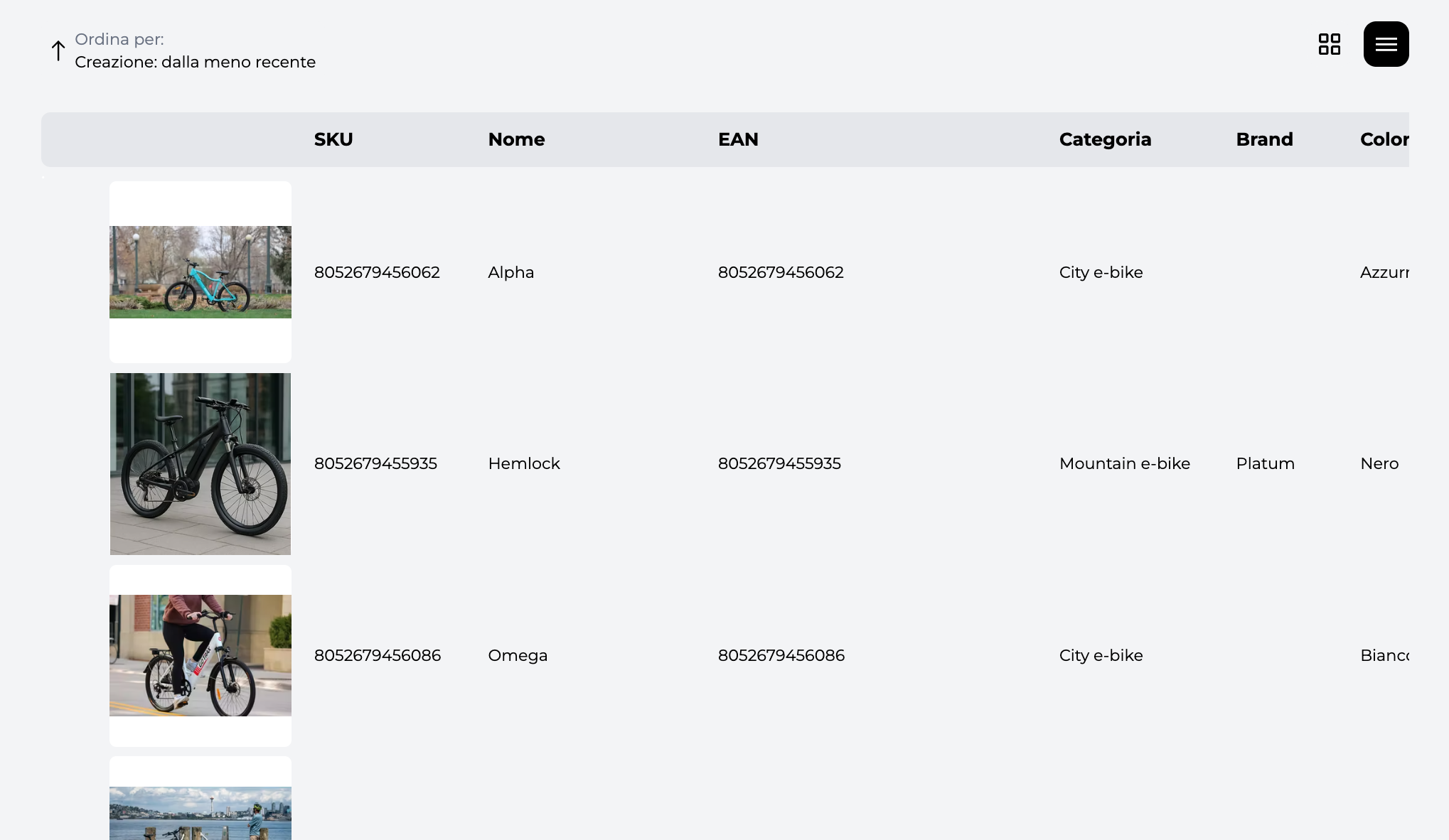
Task: Select SKU 8052679456086 cell
Action: pos(378,655)
